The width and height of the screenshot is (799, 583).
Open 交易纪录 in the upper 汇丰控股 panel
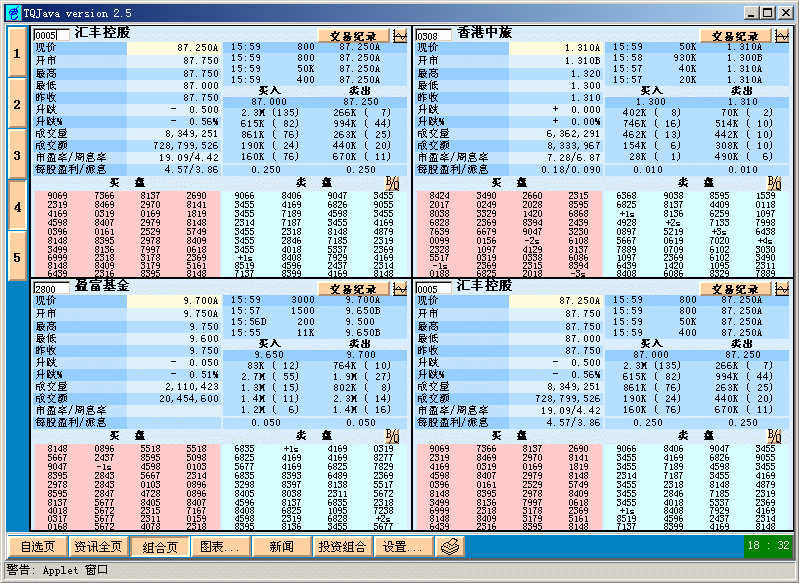pos(354,36)
